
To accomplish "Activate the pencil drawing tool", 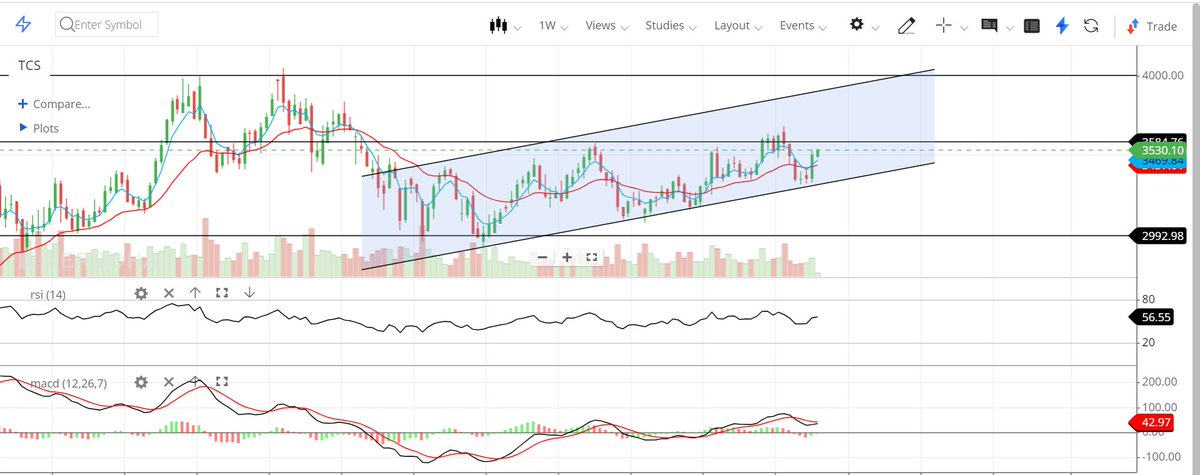I will 907,26.
